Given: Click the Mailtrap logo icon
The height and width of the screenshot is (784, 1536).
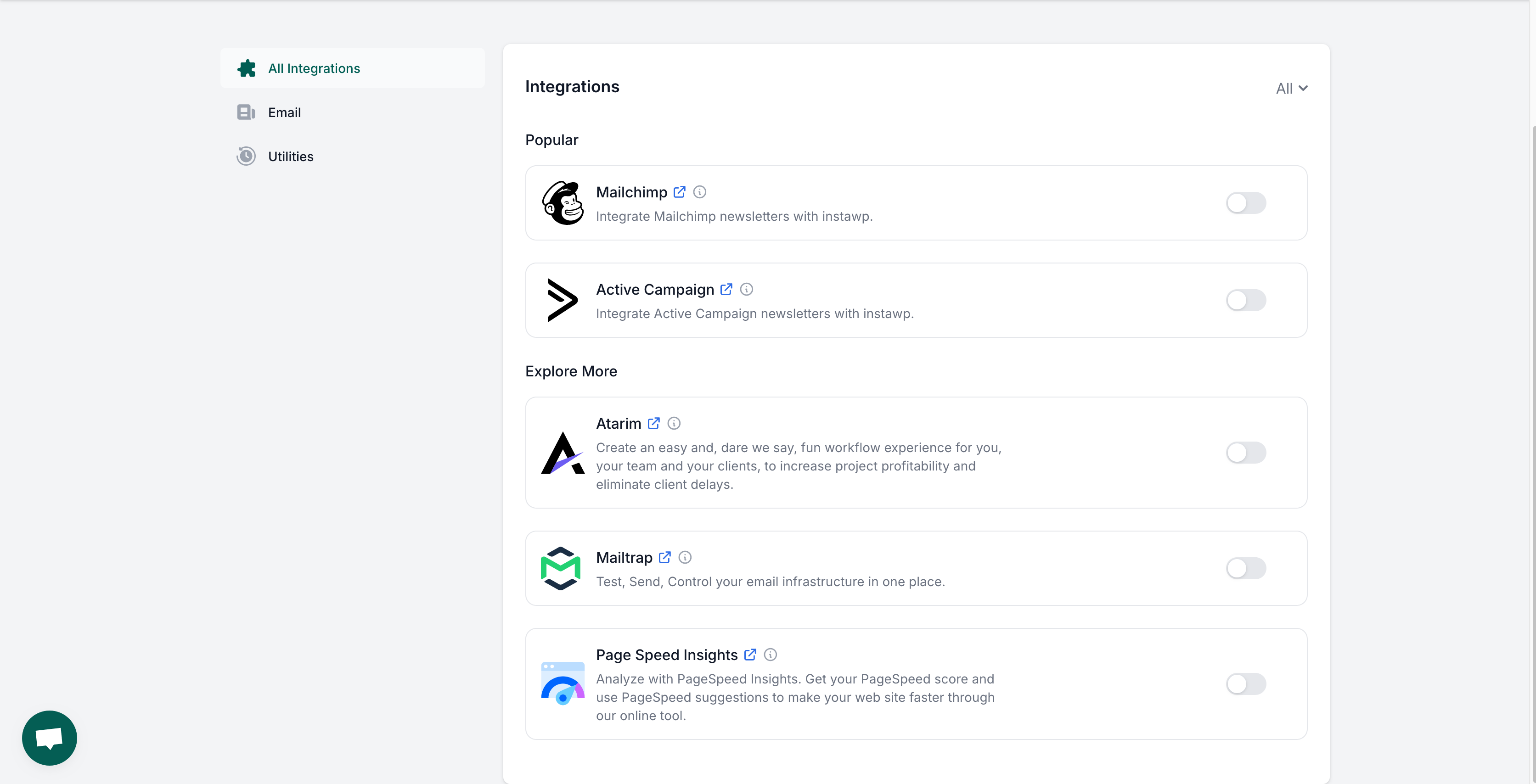Looking at the screenshot, I should [561, 568].
